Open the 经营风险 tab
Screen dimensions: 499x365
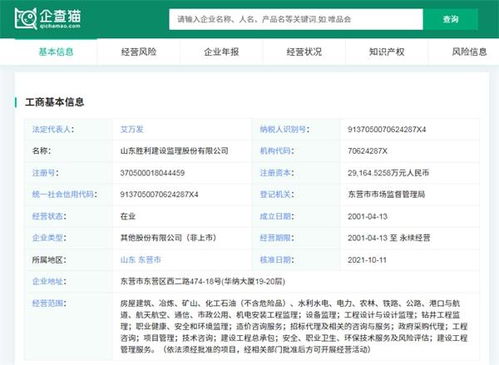pyautogui.click(x=138, y=52)
